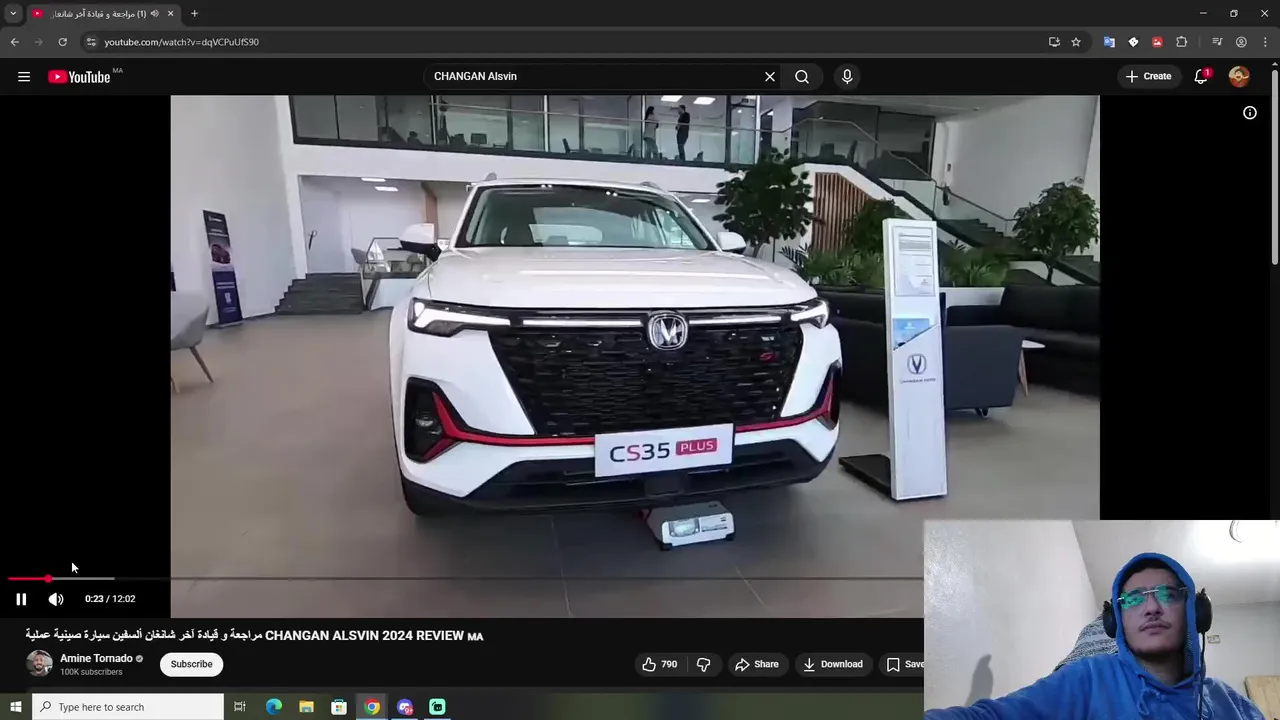Open Microsoft Store from taskbar

coord(339,707)
